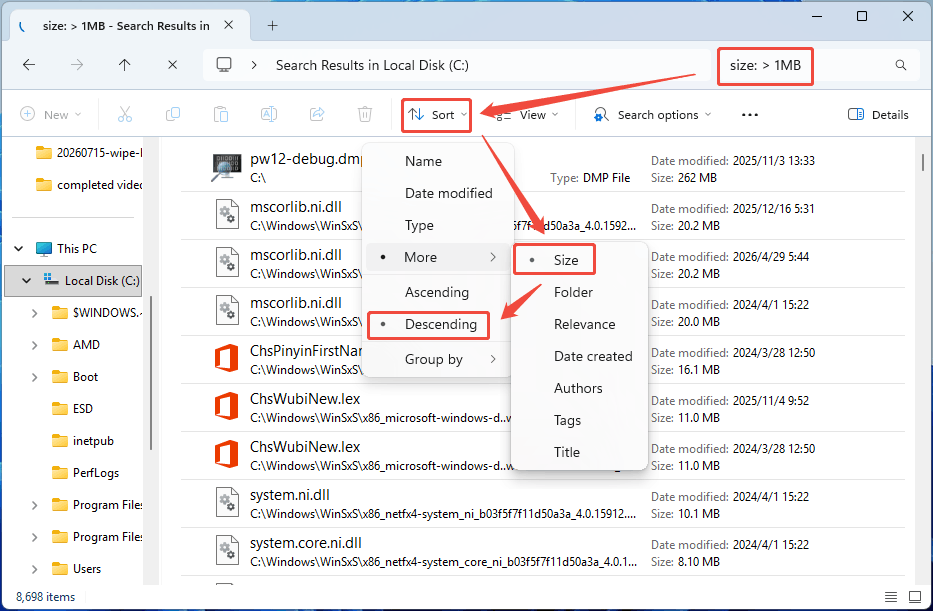The width and height of the screenshot is (933, 611).
Task: Select mscorlib.ni.dll modified 2026/4/29 5:44
Action: pos(543,264)
